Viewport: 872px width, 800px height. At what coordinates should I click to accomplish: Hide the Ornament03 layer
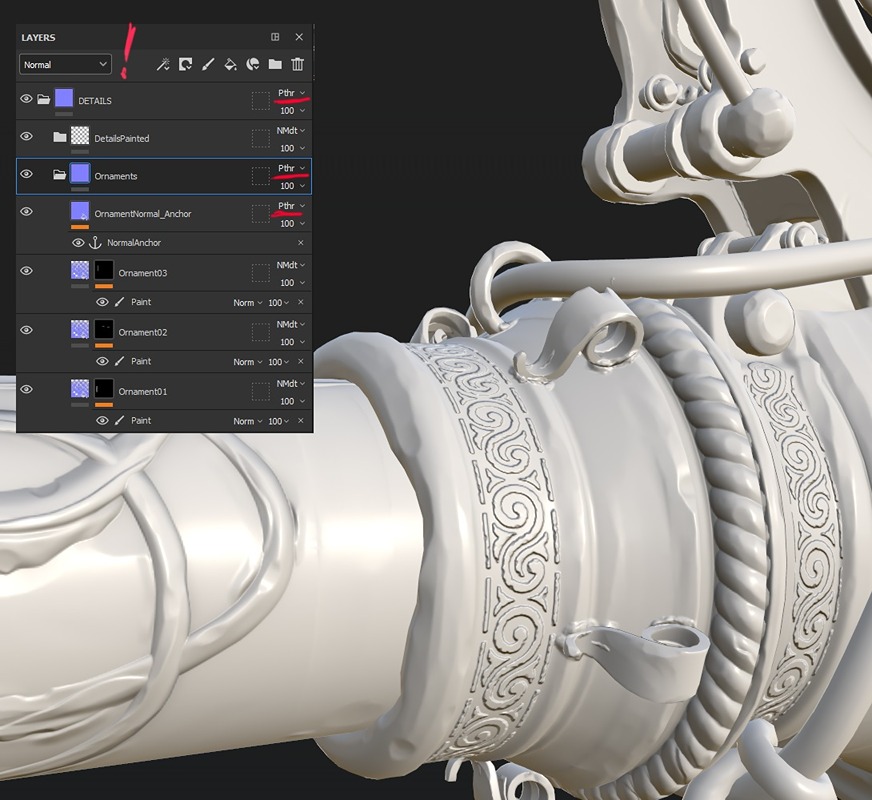(26, 271)
